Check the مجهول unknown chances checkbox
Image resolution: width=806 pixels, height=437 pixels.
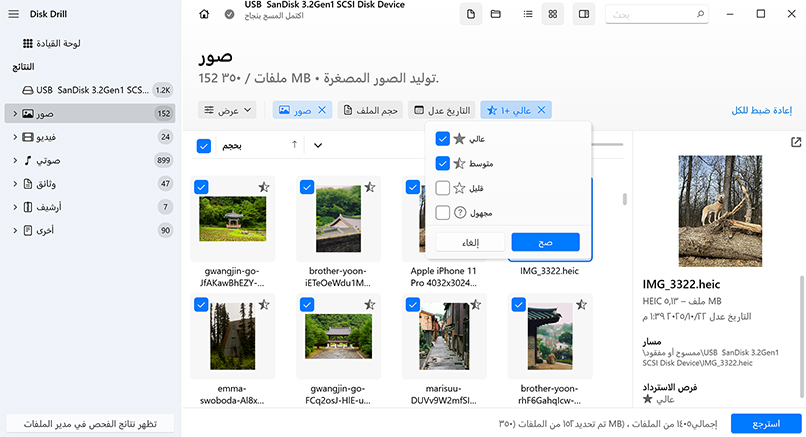(x=443, y=212)
